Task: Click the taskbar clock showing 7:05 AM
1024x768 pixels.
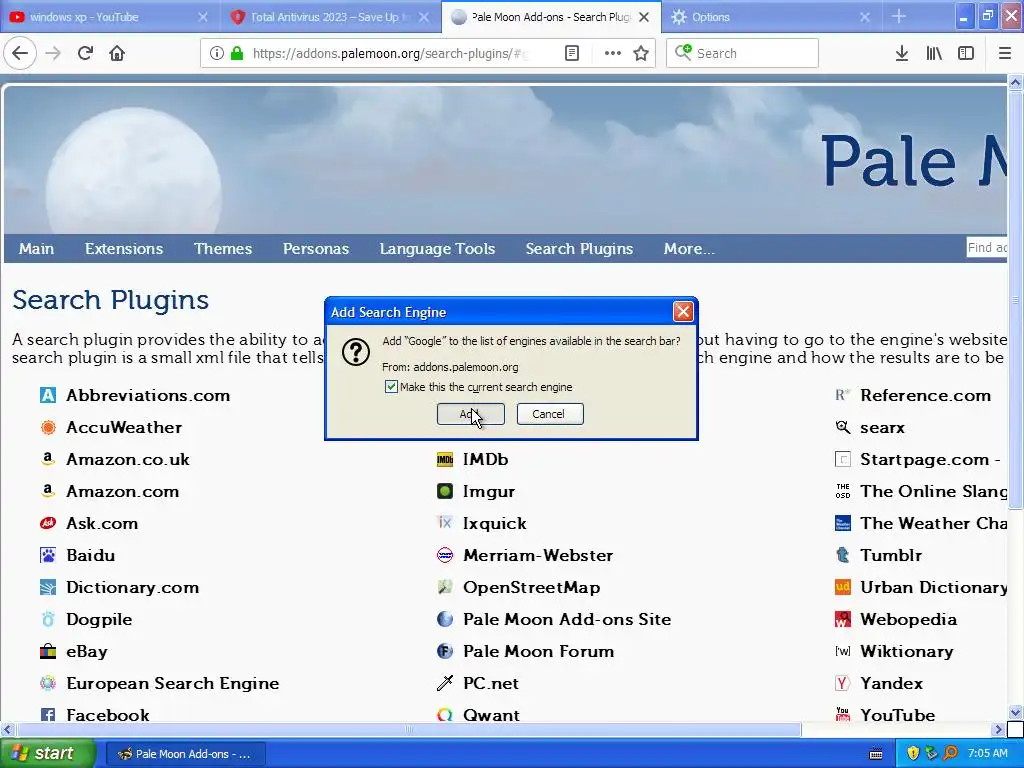Action: click(x=987, y=753)
